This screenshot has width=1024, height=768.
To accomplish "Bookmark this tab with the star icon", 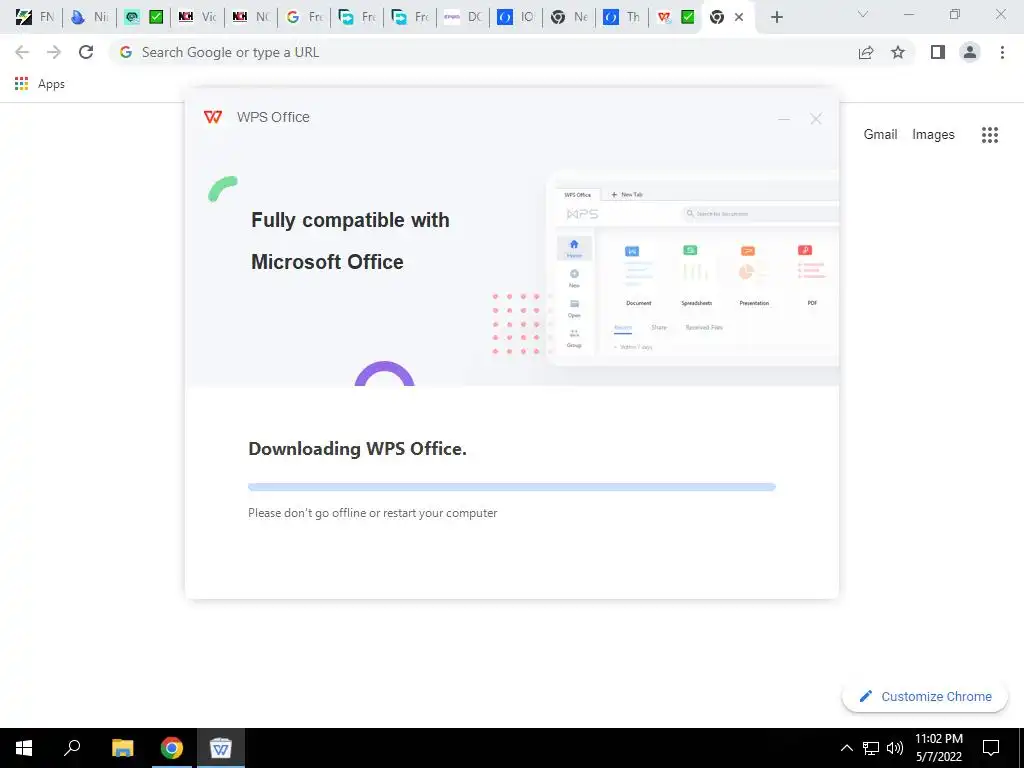I will click(x=898, y=52).
